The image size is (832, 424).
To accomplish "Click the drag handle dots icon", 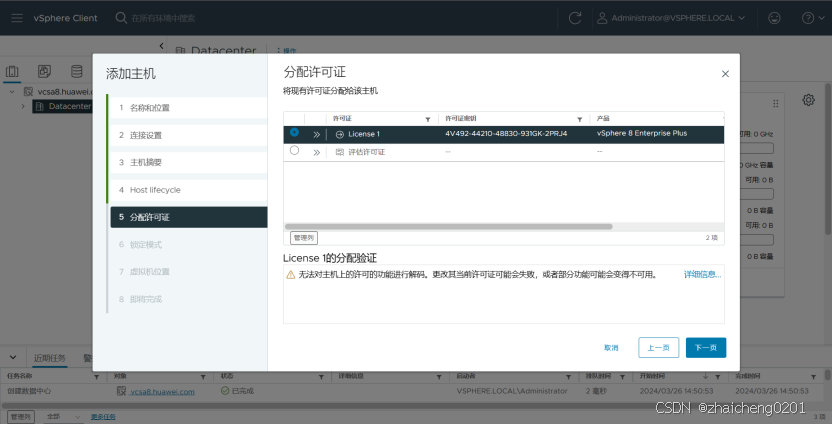I will [x=776, y=103].
